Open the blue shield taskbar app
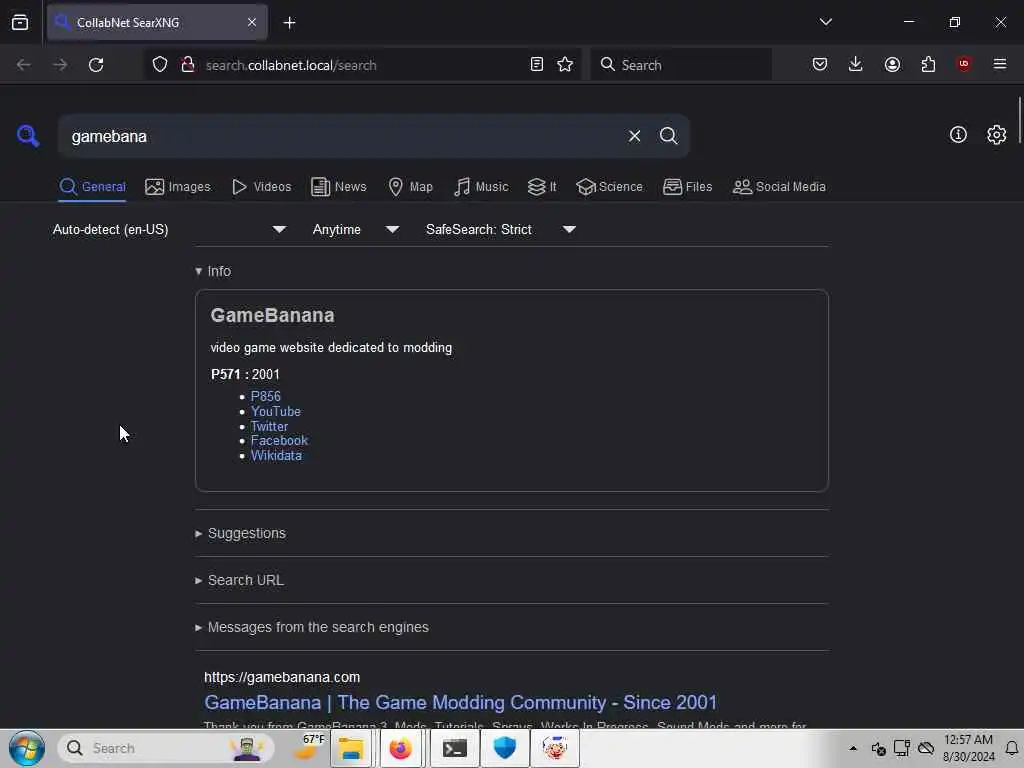This screenshot has width=1024, height=768. pyautogui.click(x=504, y=748)
